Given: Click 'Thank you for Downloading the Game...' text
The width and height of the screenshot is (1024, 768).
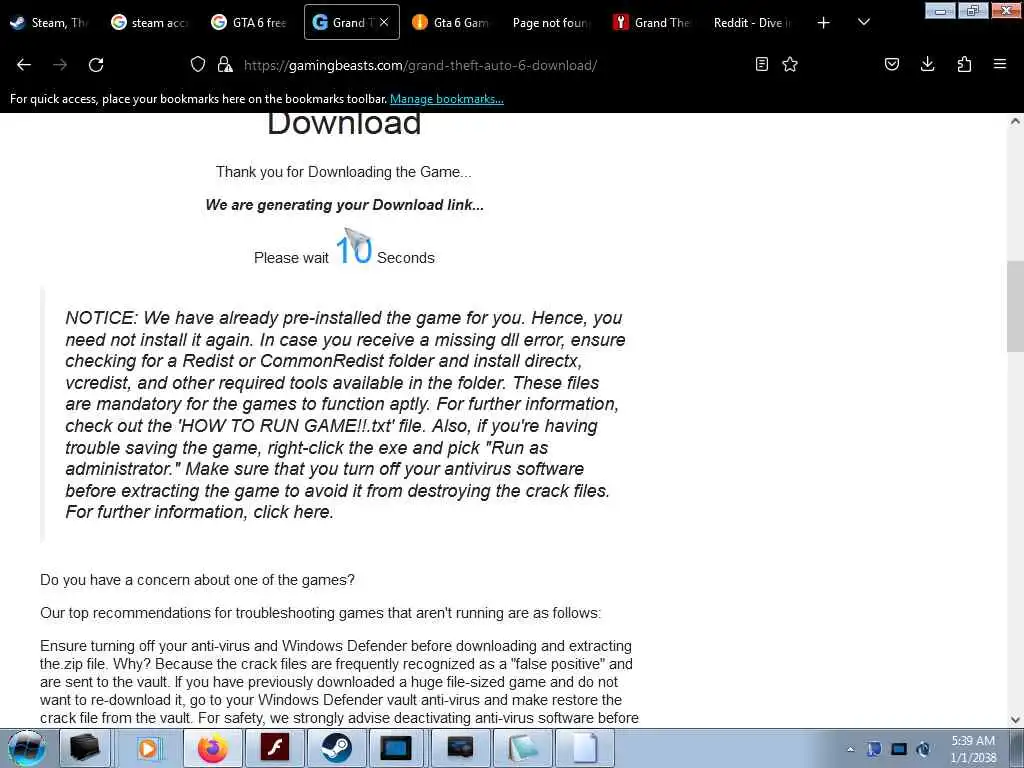Looking at the screenshot, I should (344, 172).
